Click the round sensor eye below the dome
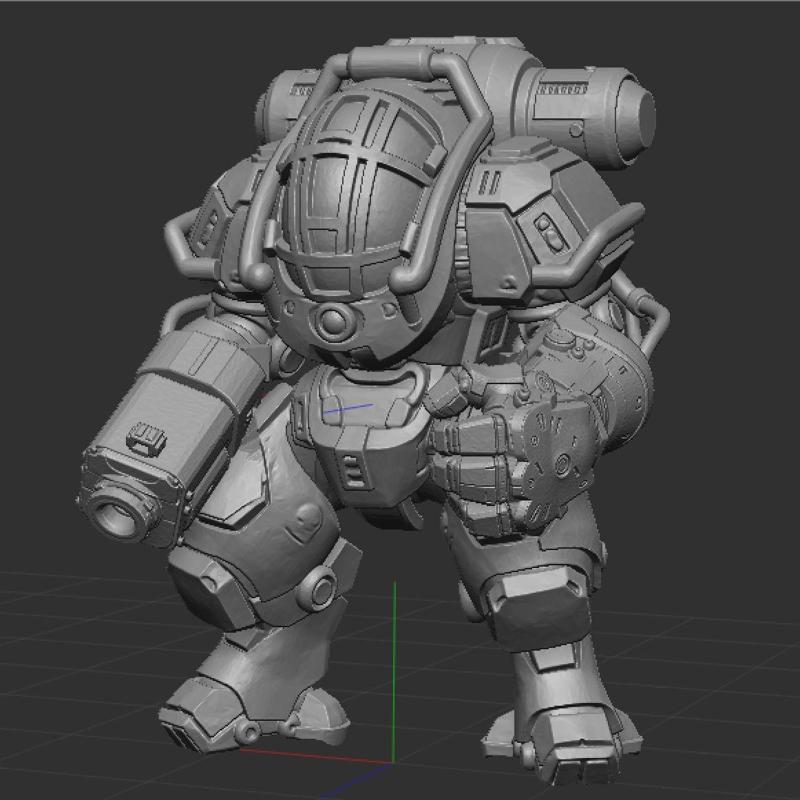This screenshot has width=800, height=800. point(335,322)
